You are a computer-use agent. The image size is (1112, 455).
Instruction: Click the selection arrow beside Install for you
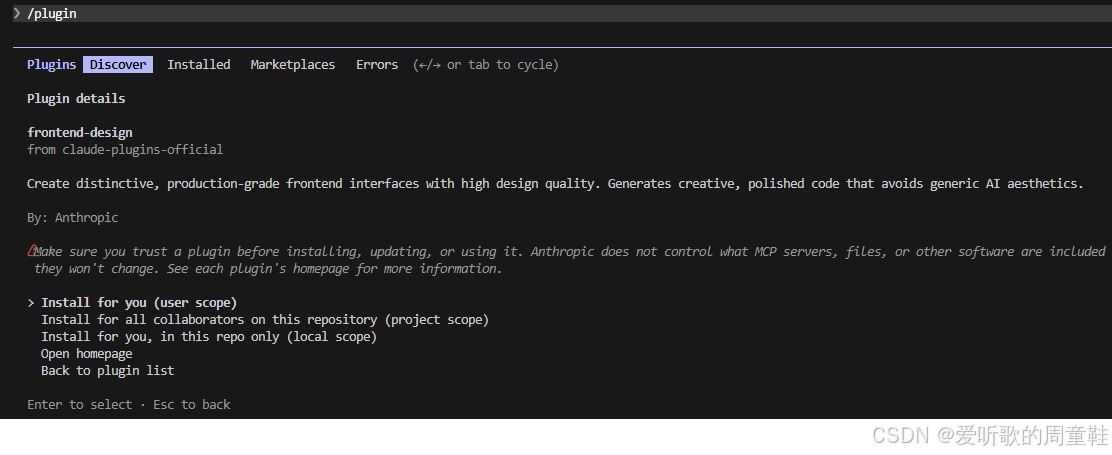tap(31, 303)
